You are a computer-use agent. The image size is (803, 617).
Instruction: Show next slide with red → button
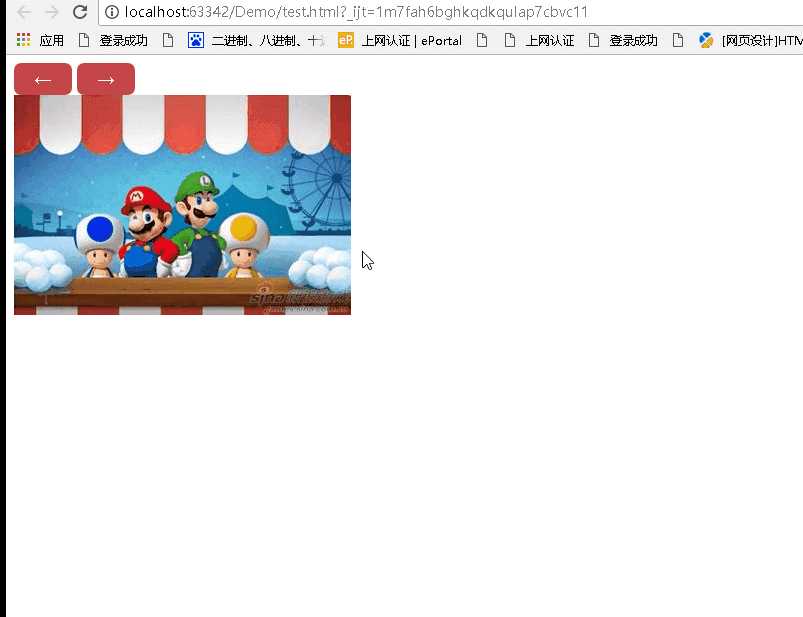pos(106,79)
